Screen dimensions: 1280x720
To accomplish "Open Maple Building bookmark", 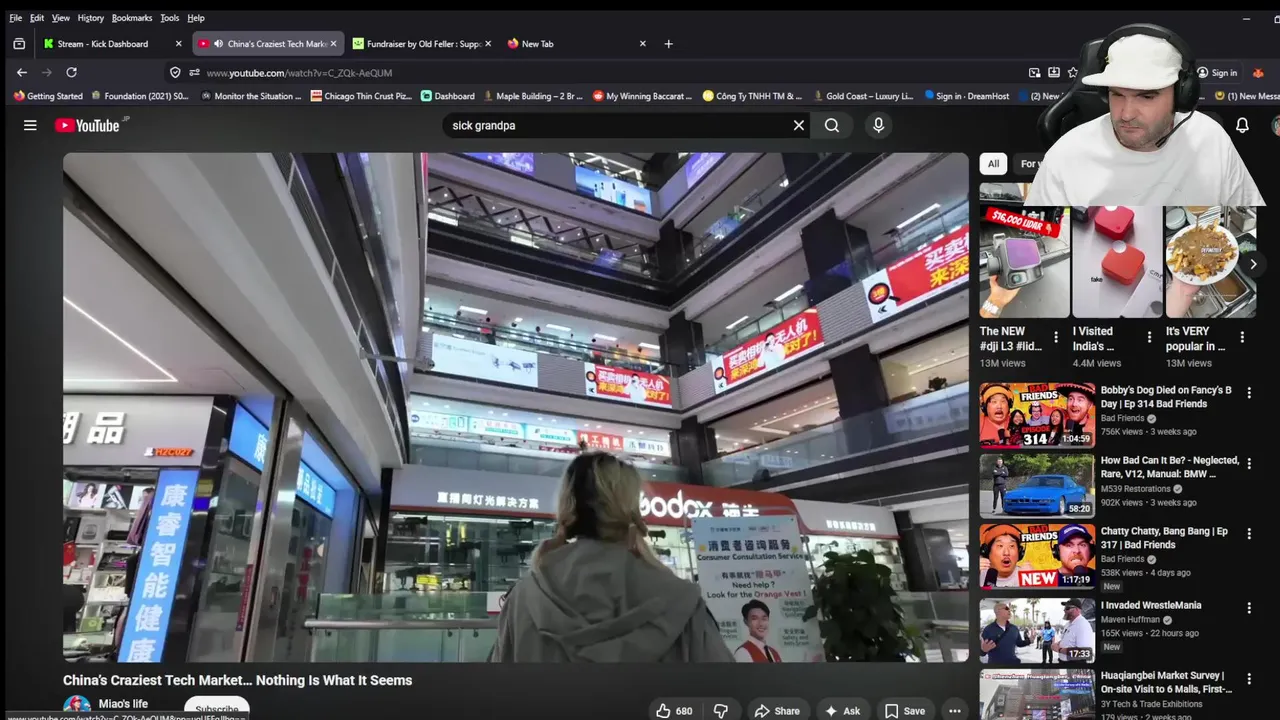I will click(x=533, y=96).
